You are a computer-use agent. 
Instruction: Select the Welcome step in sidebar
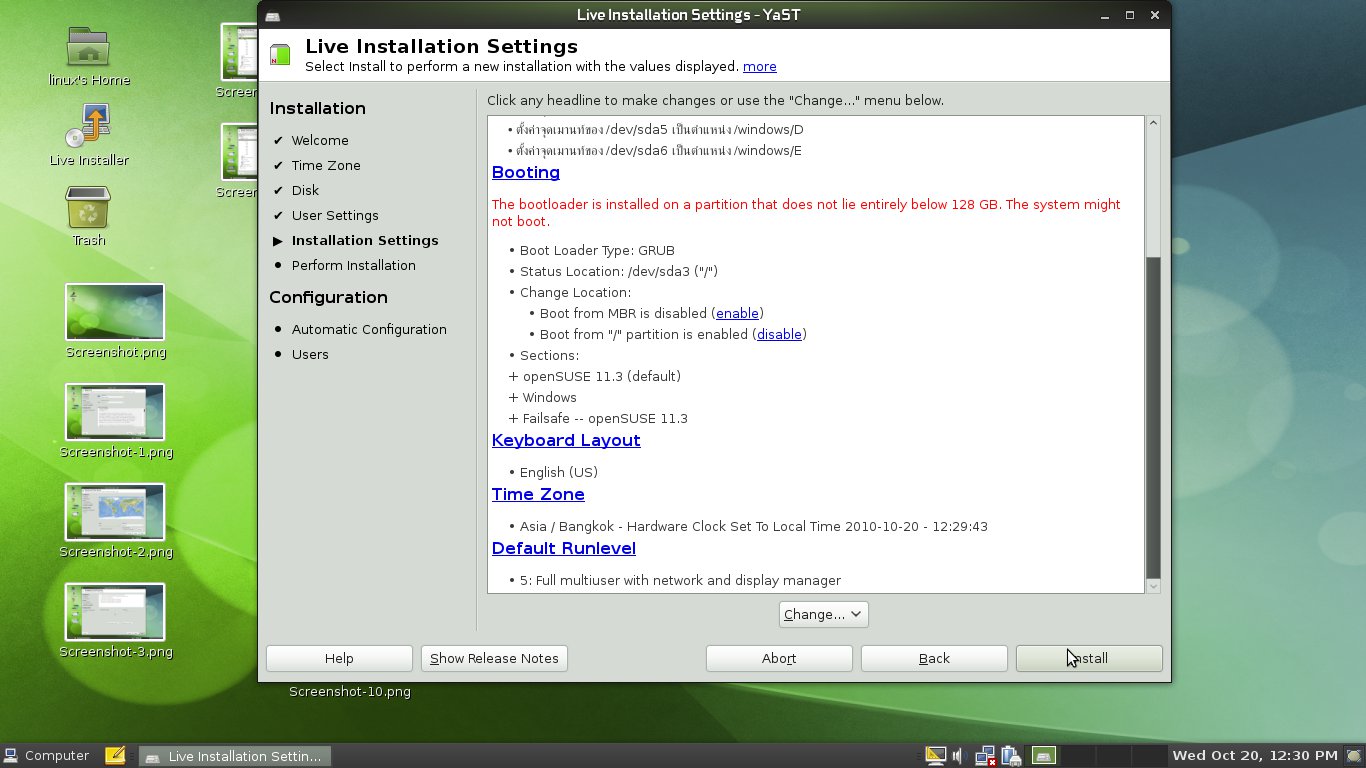pos(320,140)
